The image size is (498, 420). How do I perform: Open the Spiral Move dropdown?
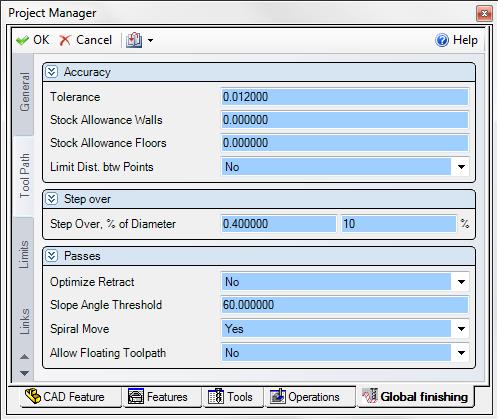tap(461, 329)
